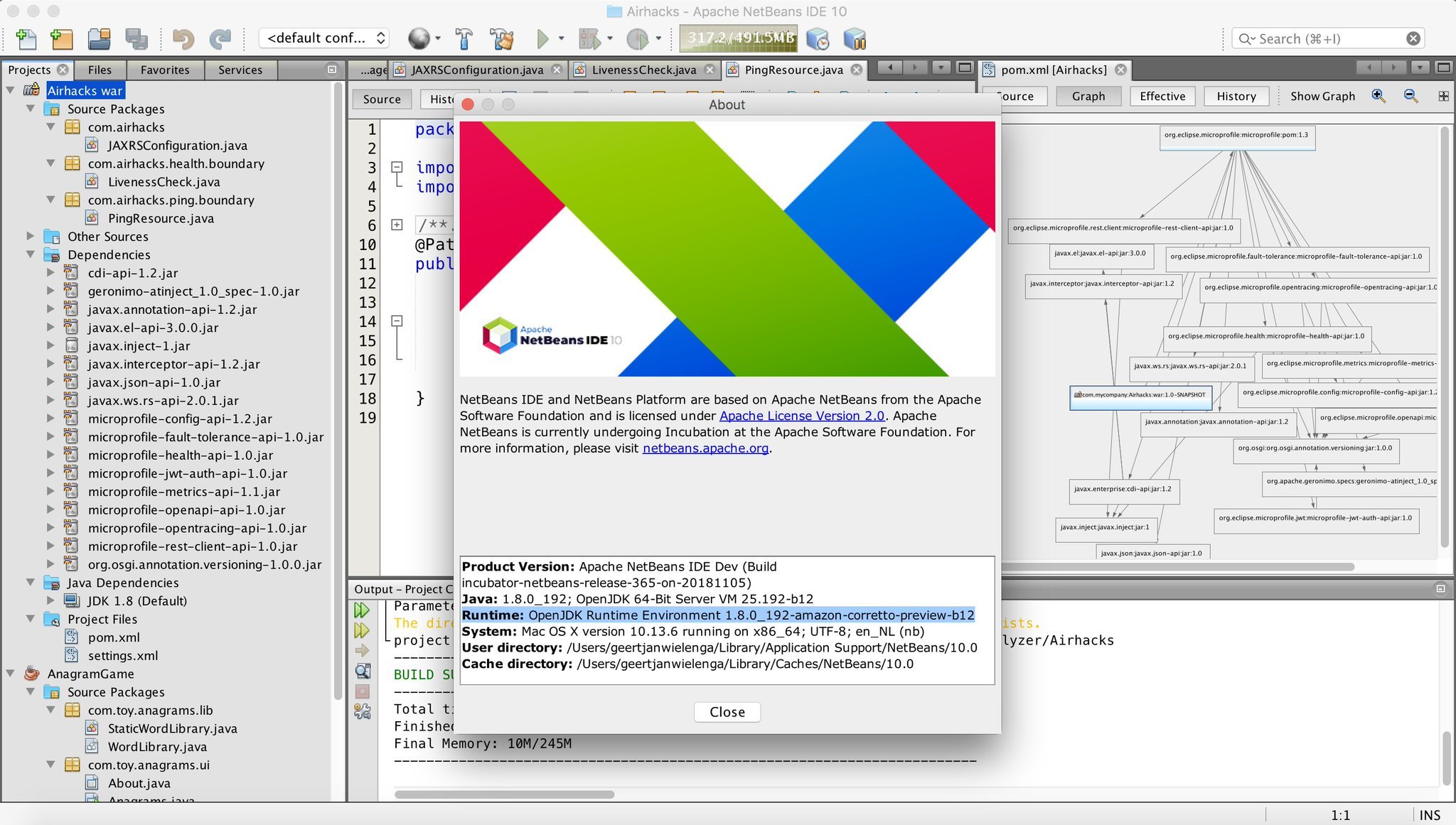Image resolution: width=1456 pixels, height=825 pixels.
Task: Close the pom.xml [Airhacks] tab
Action: coord(1121,70)
